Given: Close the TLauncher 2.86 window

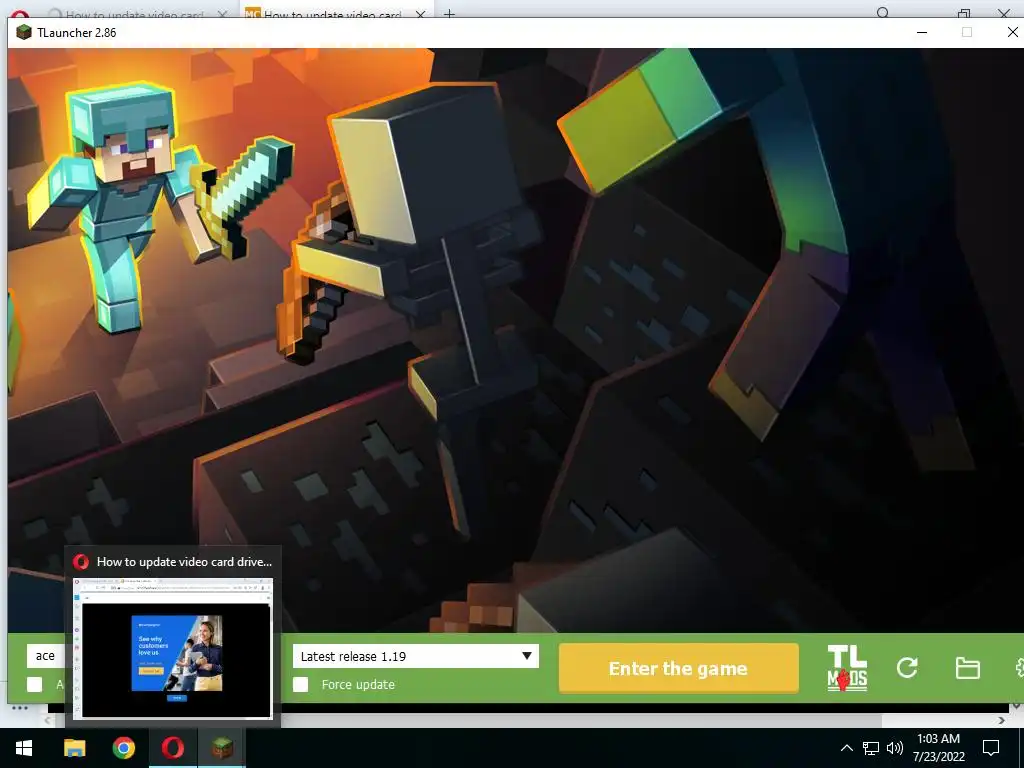Looking at the screenshot, I should point(1013,32).
